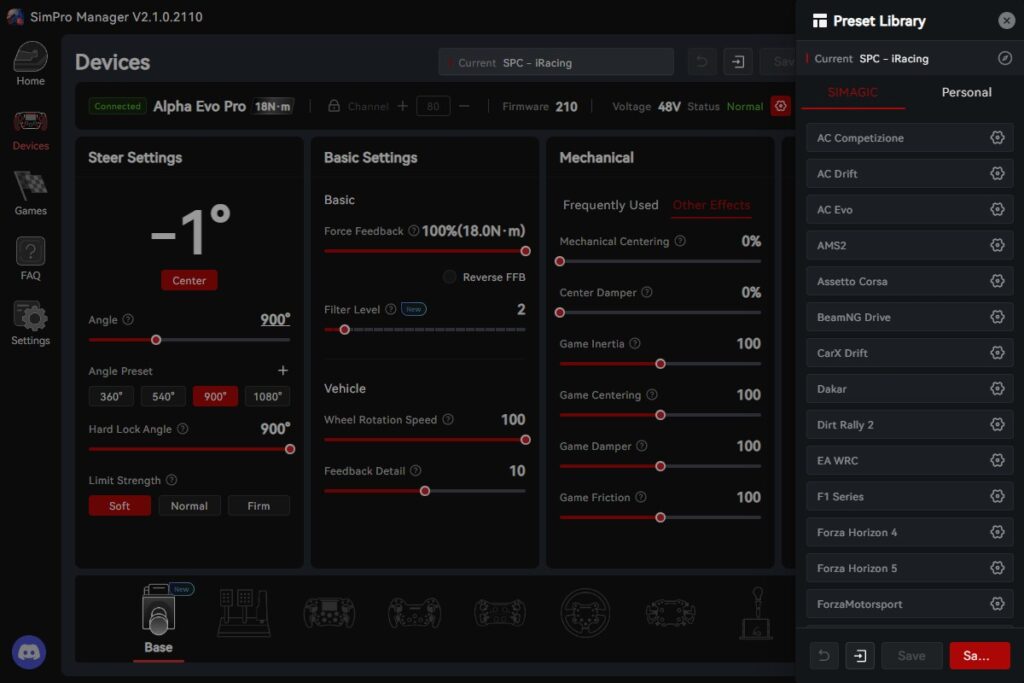Open Home from the sidebar
Screen dimensions: 1024x683
30,64
